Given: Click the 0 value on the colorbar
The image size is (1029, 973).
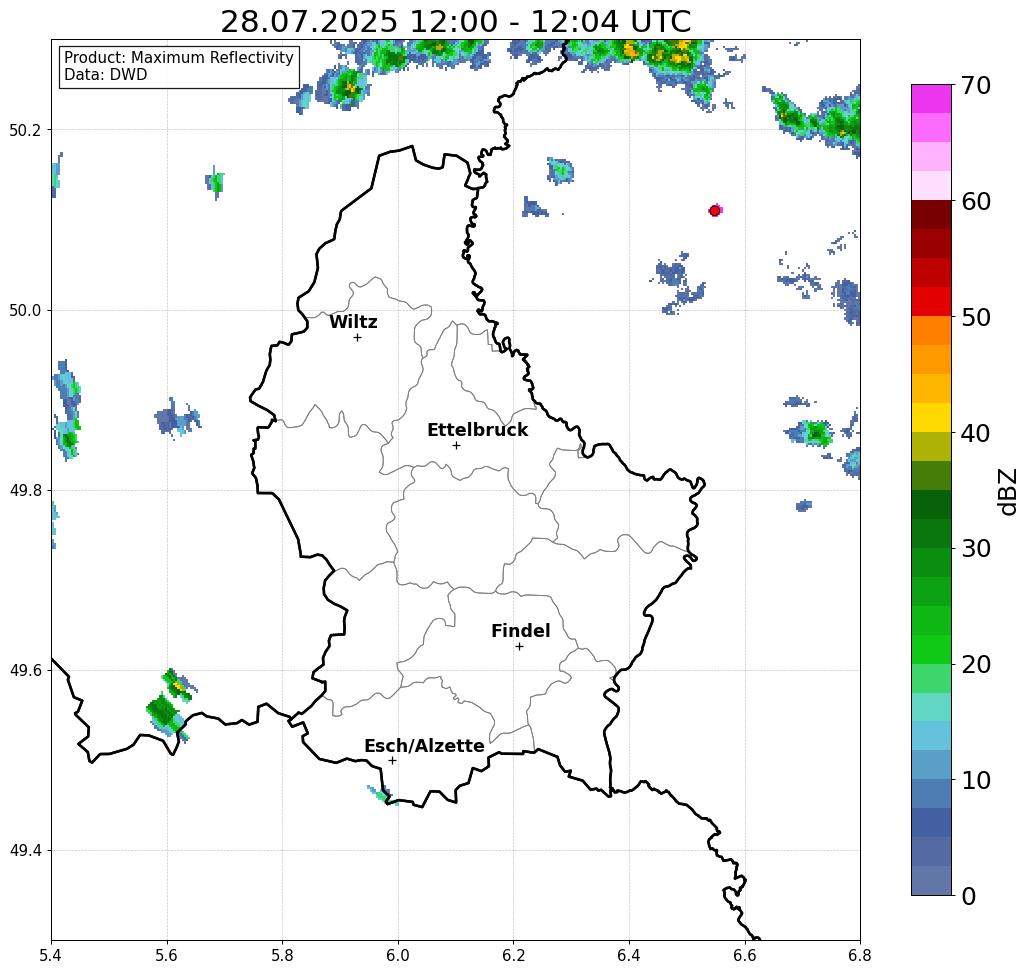Looking at the screenshot, I should 969,896.
